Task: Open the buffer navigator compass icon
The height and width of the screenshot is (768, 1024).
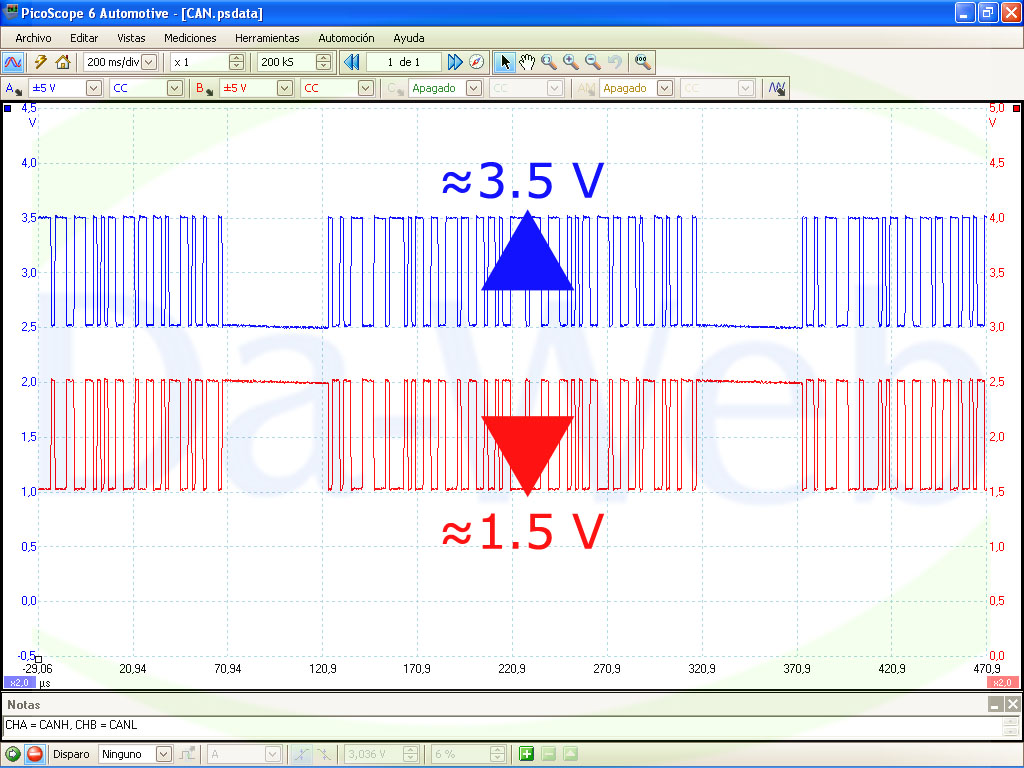Action: tap(477, 62)
